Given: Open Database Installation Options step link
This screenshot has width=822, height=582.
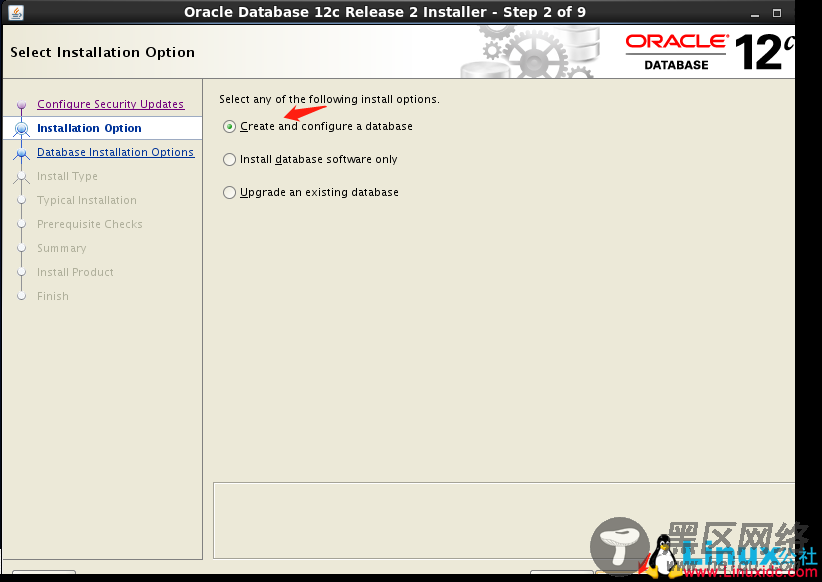Looking at the screenshot, I should (x=115, y=152).
